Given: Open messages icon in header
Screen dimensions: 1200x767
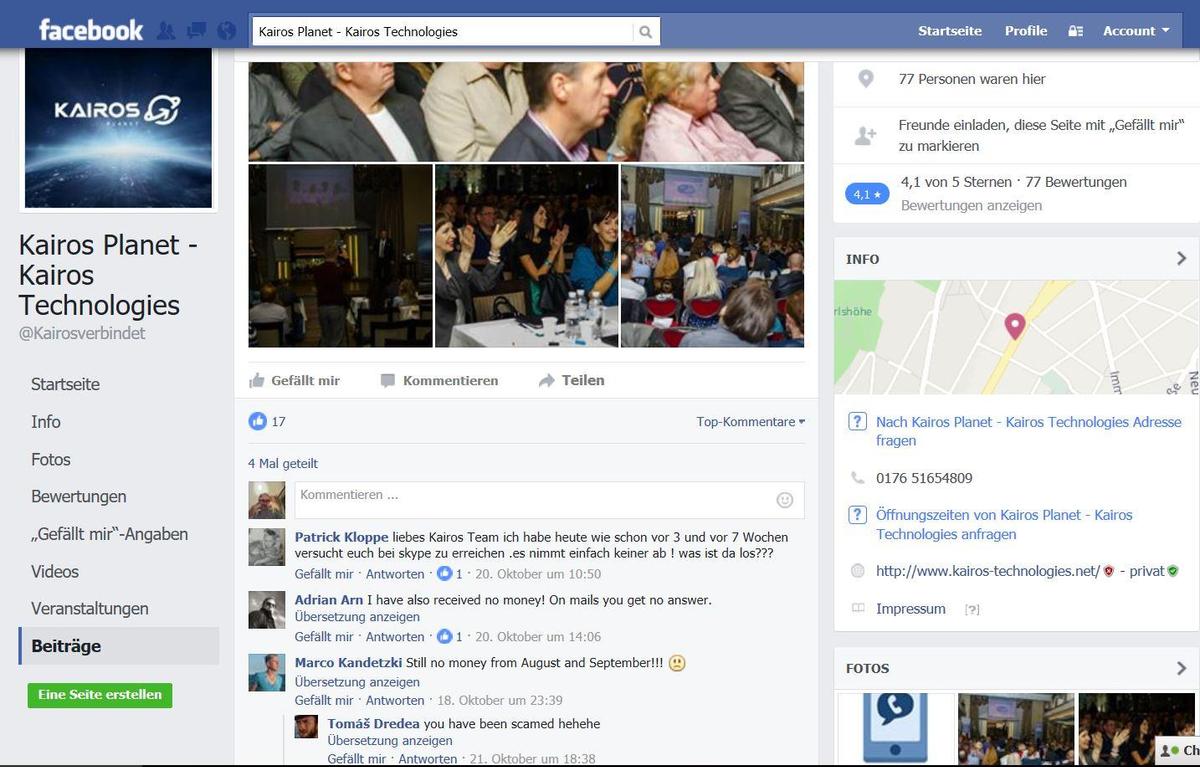Looking at the screenshot, I should 196,31.
